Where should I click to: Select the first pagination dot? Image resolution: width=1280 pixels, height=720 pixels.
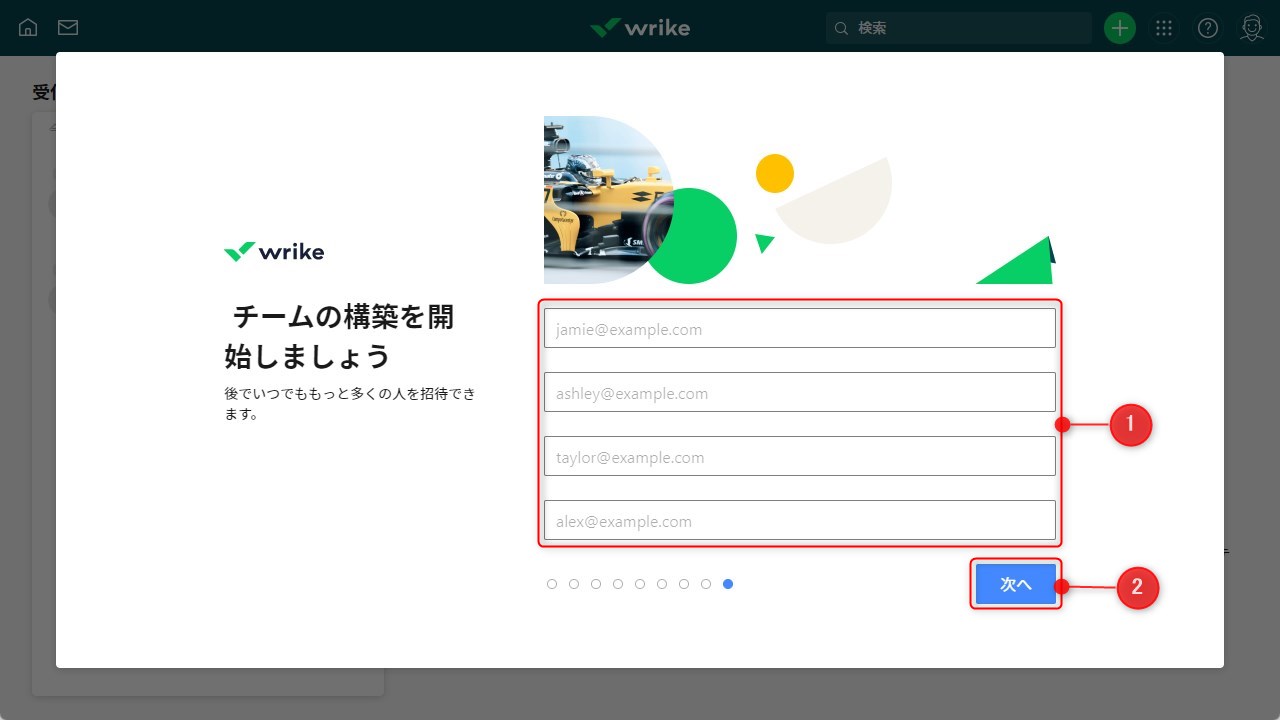click(x=552, y=583)
